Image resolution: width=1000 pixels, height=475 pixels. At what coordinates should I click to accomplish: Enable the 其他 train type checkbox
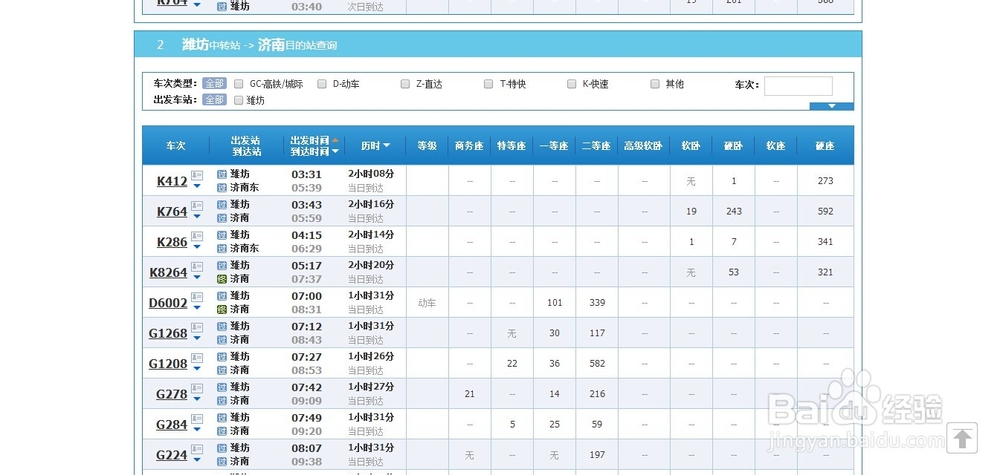pyautogui.click(x=655, y=84)
